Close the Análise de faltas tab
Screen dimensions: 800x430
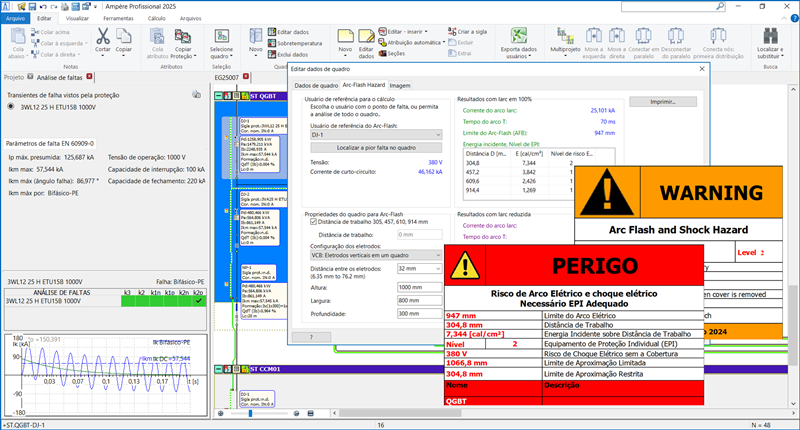[x=89, y=77]
